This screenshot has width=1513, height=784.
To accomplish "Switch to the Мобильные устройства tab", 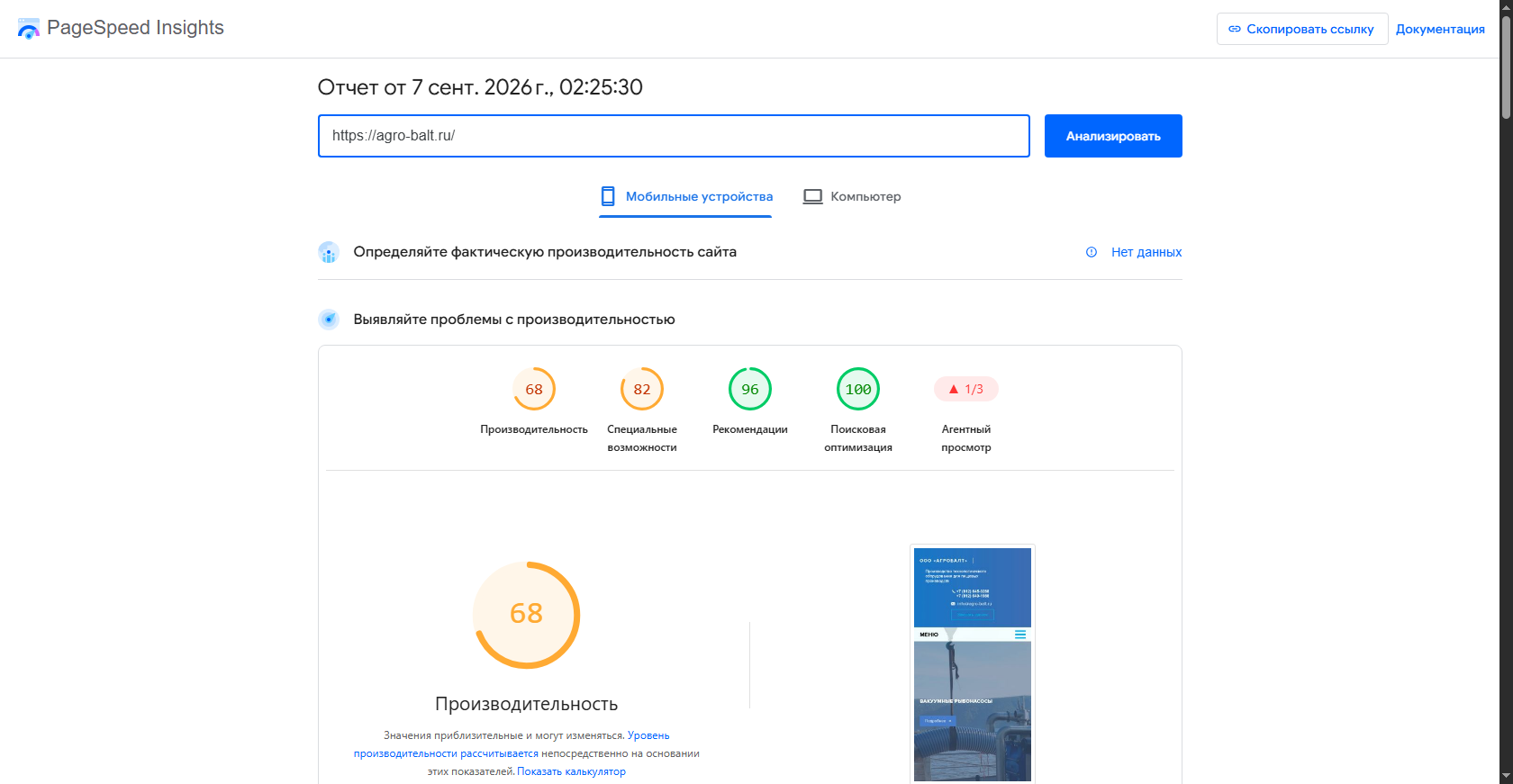I will coord(686,196).
